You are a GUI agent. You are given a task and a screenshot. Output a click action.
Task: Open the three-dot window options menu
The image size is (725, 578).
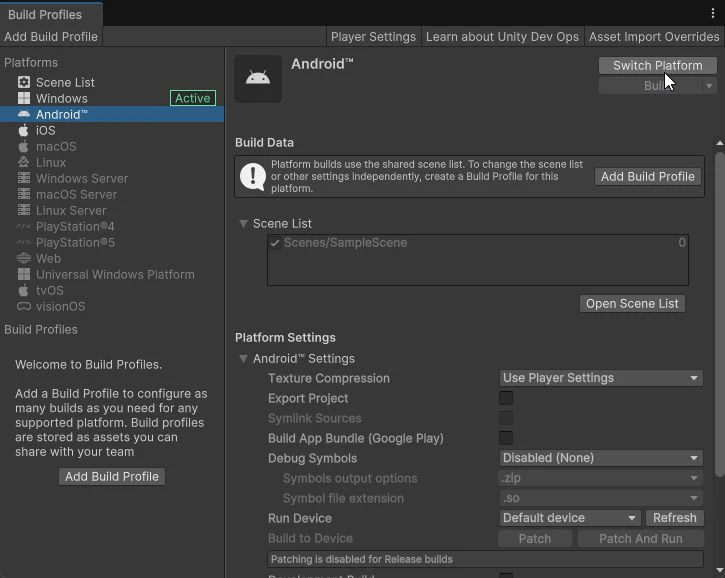713,13
